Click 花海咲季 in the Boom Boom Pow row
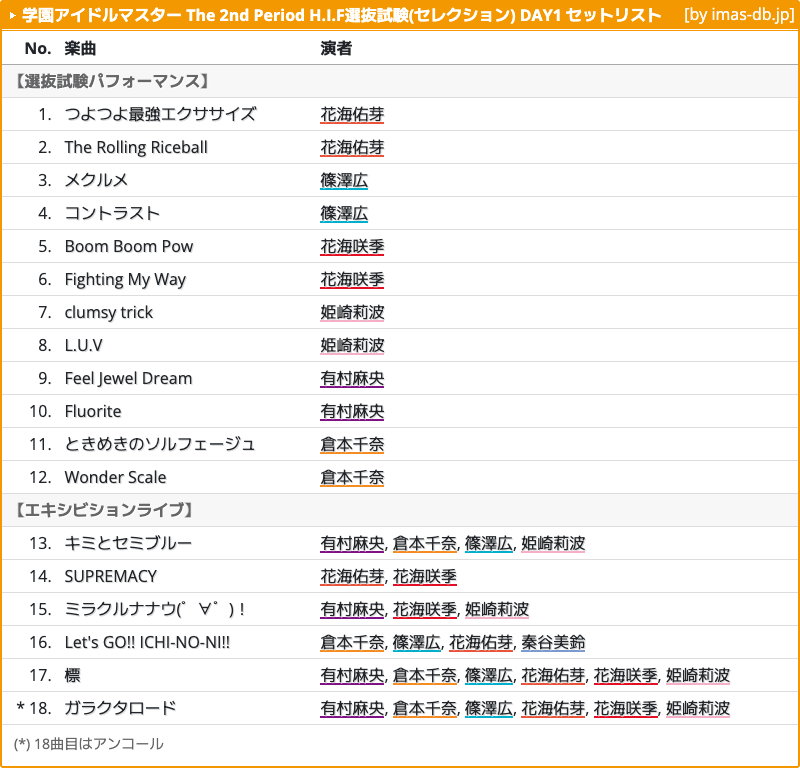 352,246
